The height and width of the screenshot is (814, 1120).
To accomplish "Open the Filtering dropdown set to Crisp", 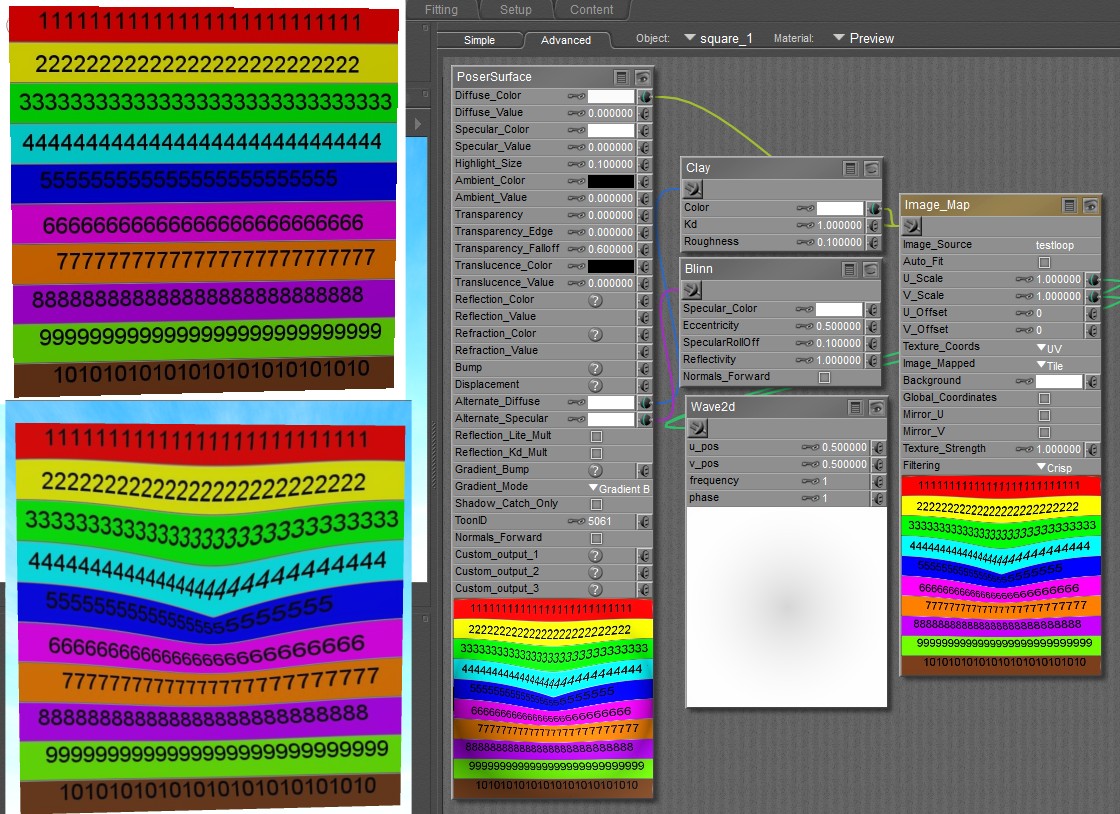I will tap(1053, 466).
